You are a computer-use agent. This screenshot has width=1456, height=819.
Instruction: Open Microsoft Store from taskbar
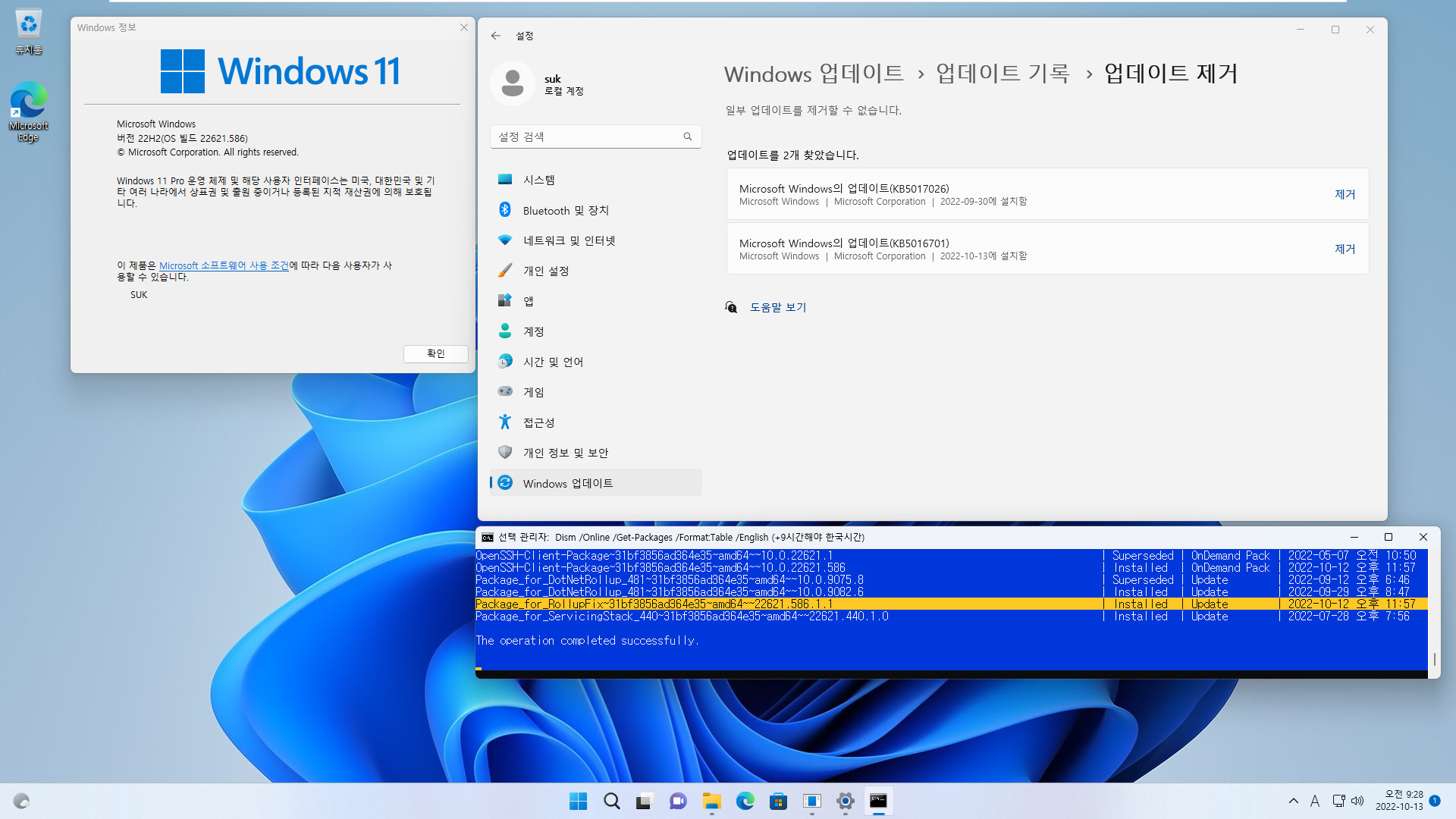click(x=778, y=801)
